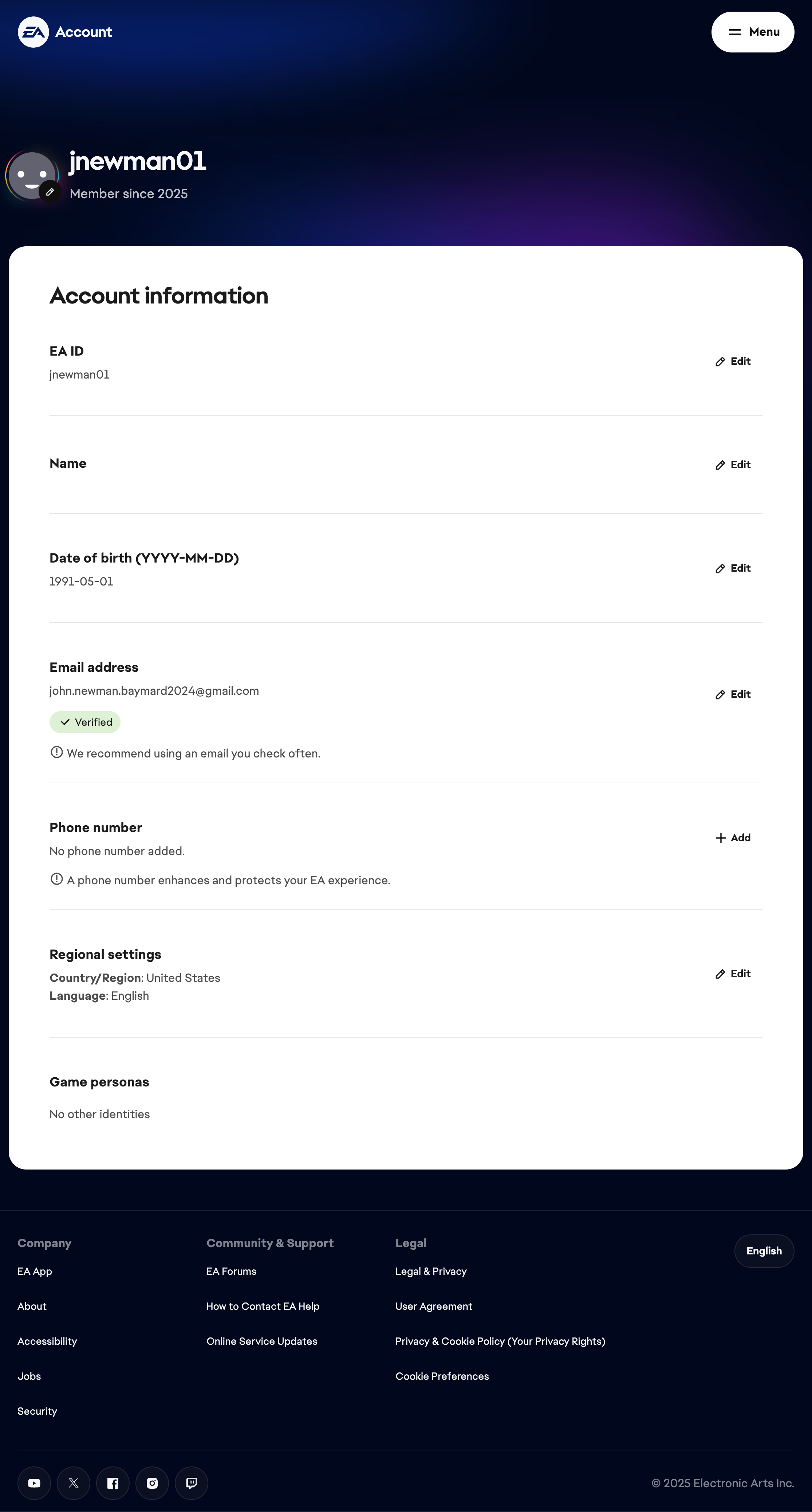This screenshot has height=1512, width=812.
Task: Click the Verified badge under email
Action: coord(84,722)
